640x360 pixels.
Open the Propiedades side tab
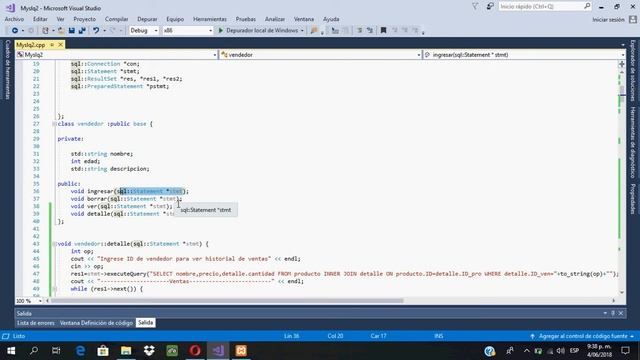click(633, 199)
